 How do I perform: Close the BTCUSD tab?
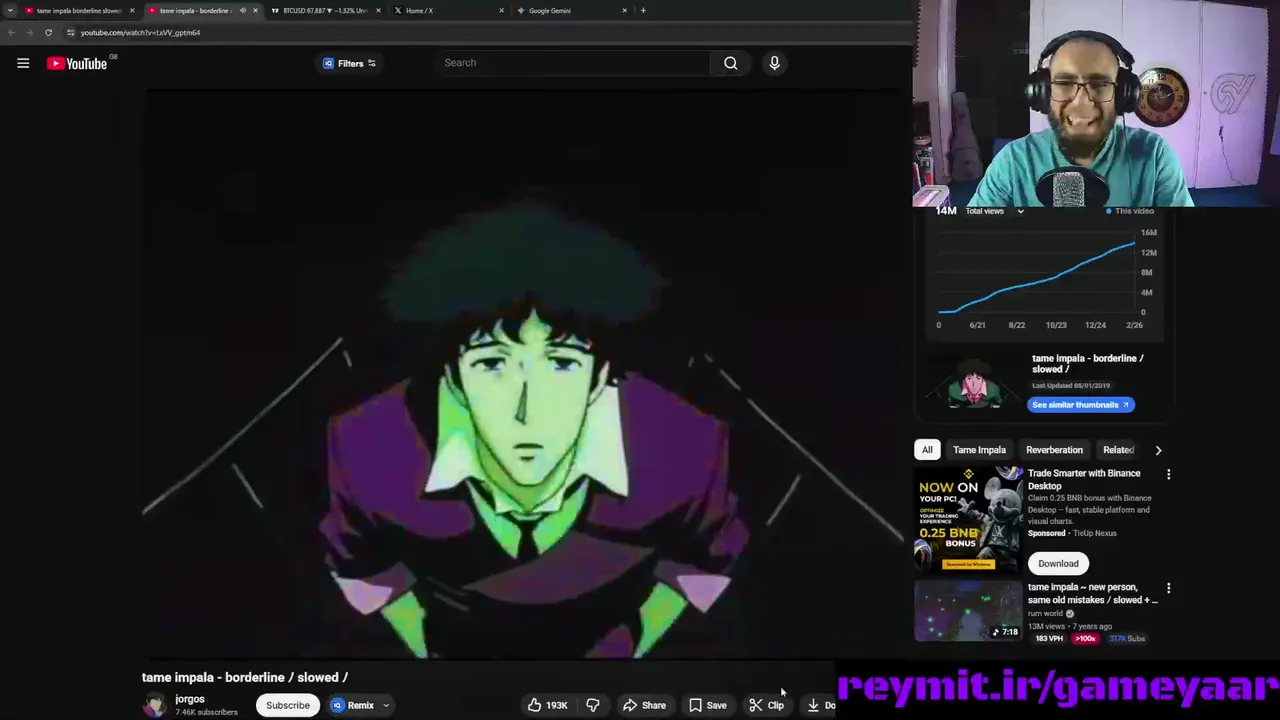tap(378, 10)
